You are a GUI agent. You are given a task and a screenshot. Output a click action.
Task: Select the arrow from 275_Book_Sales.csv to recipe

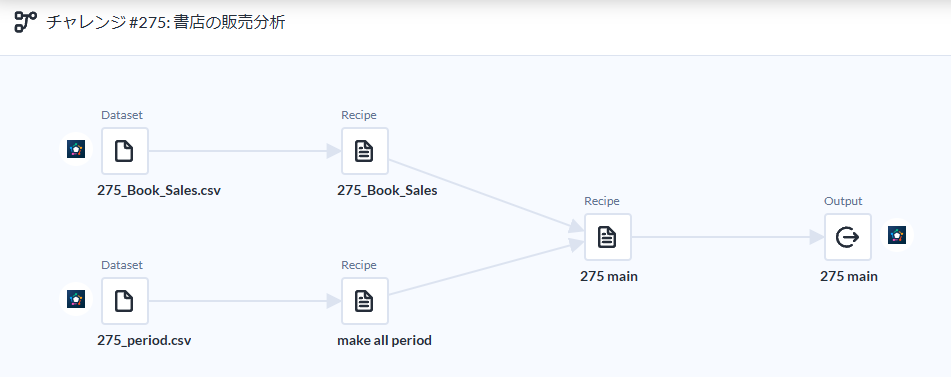245,151
